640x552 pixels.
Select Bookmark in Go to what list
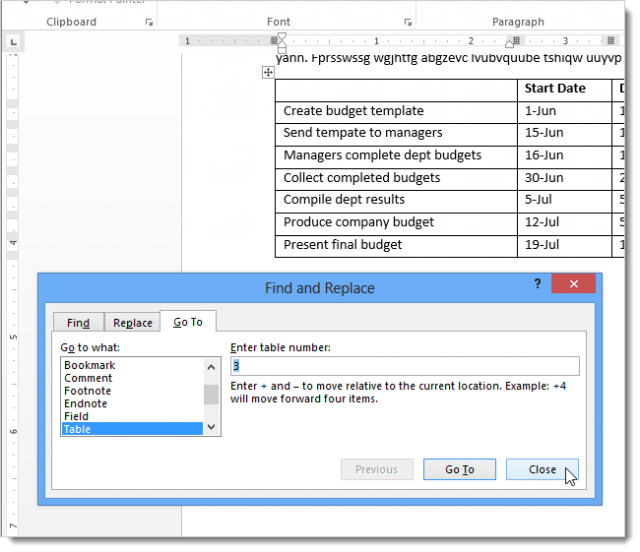coord(90,366)
